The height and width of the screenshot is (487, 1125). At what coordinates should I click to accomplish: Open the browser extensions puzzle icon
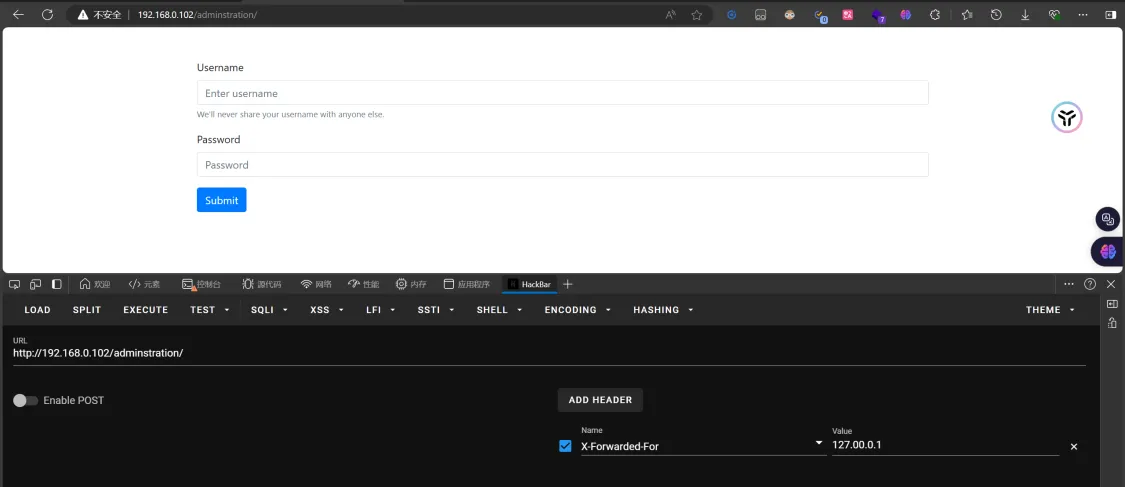935,15
